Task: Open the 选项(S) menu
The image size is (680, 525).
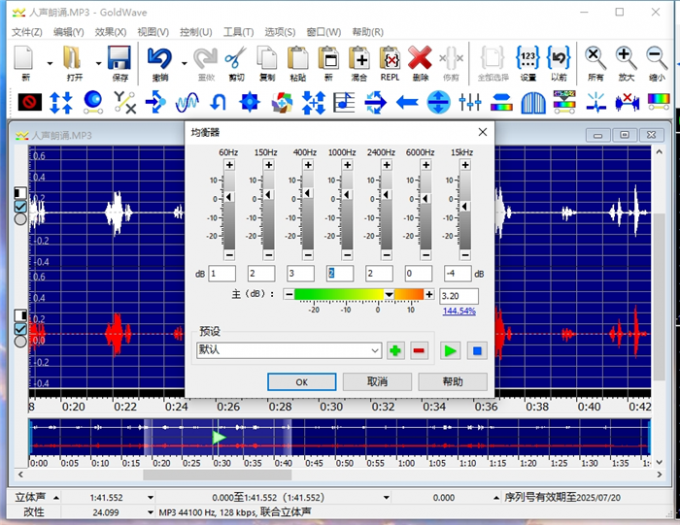Action: (x=280, y=32)
